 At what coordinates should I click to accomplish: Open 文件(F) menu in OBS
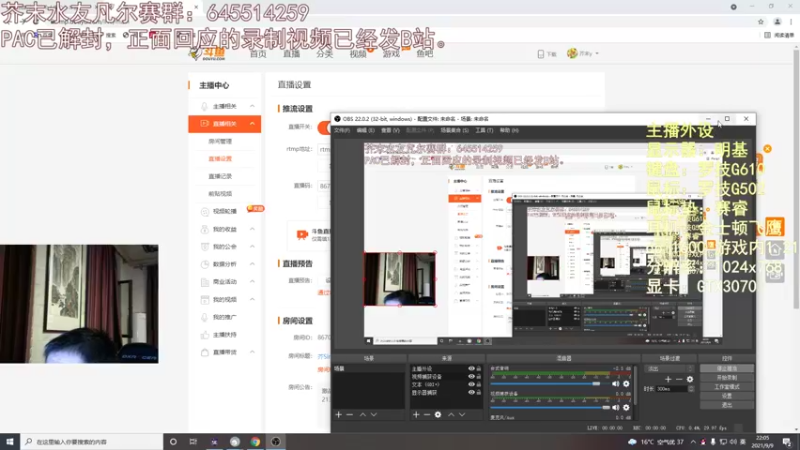point(342,131)
